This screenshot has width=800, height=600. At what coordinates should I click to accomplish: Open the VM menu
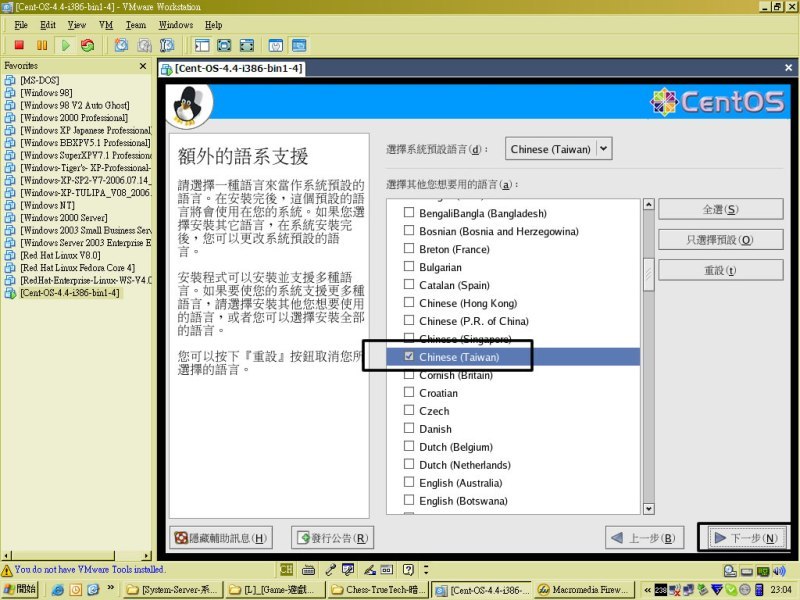(106, 25)
